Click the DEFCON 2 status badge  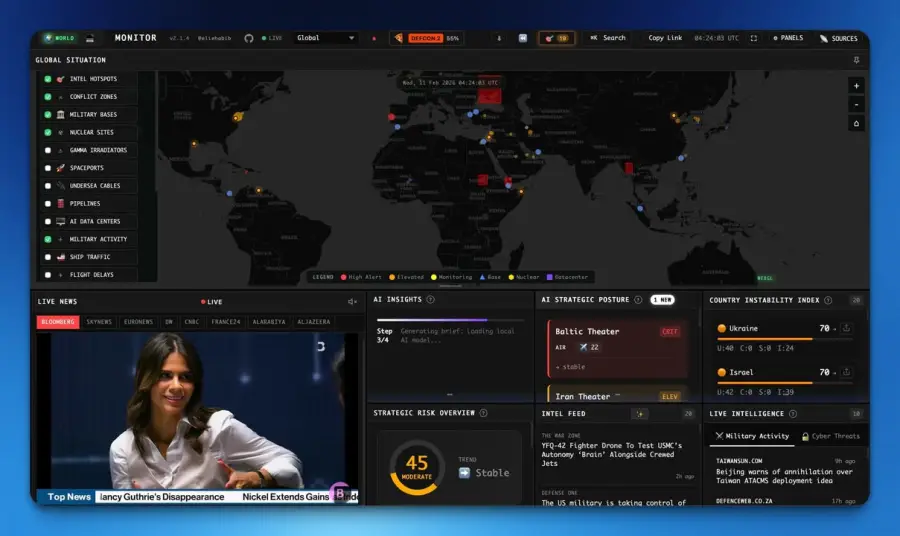click(x=425, y=38)
